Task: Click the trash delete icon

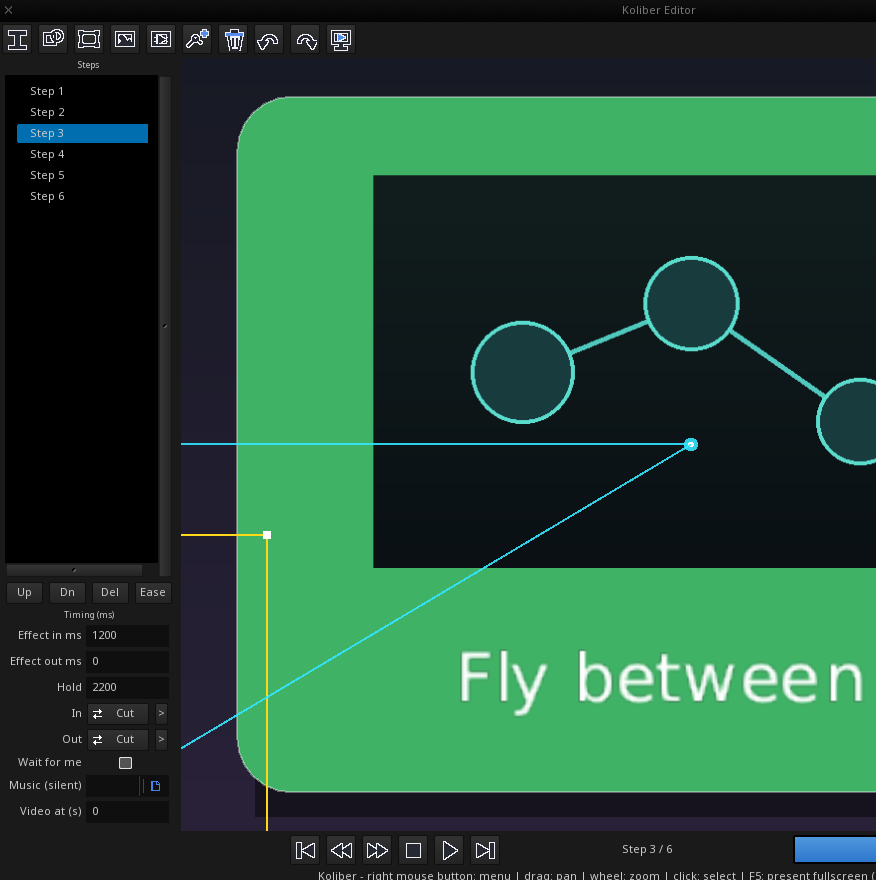Action: click(x=233, y=39)
